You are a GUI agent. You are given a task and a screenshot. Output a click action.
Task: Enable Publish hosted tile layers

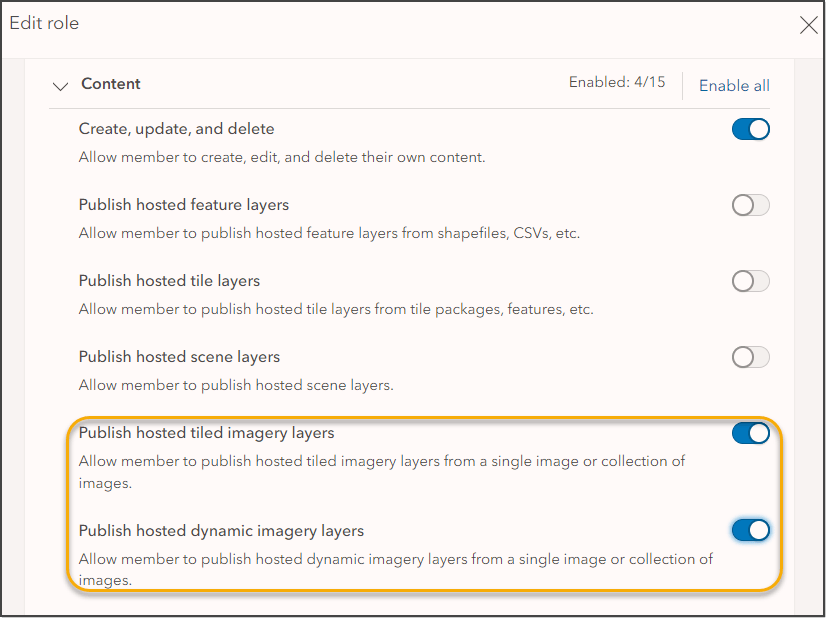[x=751, y=281]
